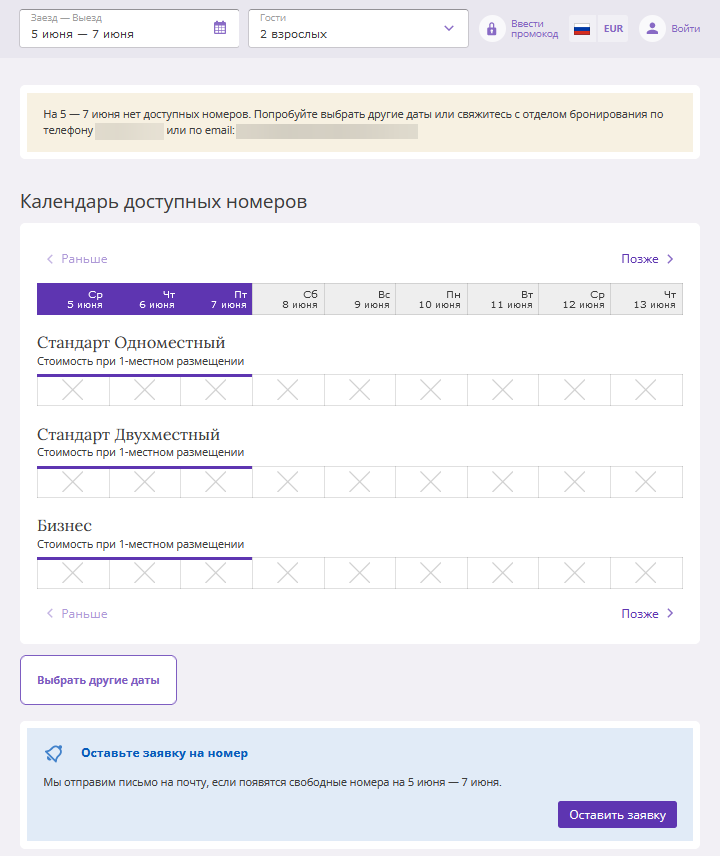The height and width of the screenshot is (856, 720).
Task: Click bottom Позже navigation link
Action: [x=640, y=614]
